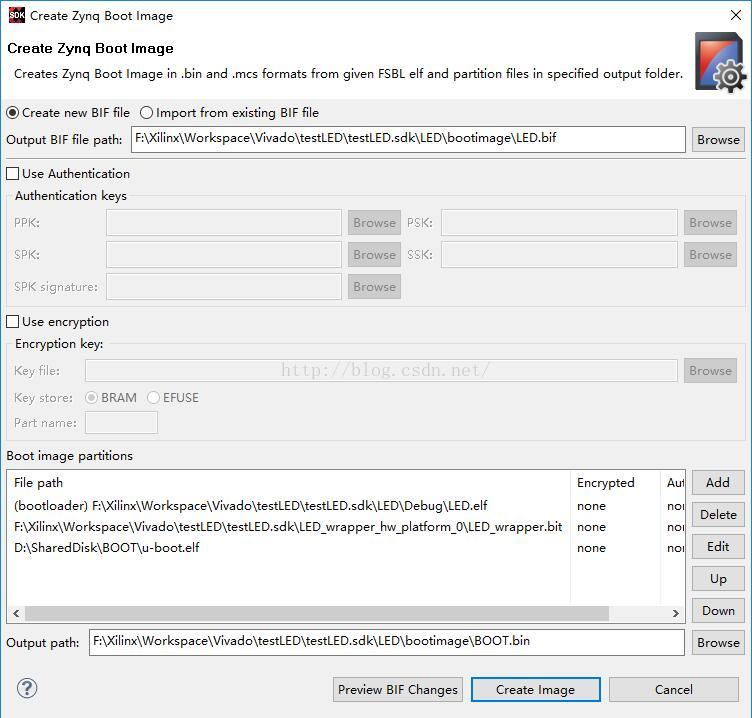Image resolution: width=752 pixels, height=718 pixels.
Task: Browse for the BOOT.bin Output path
Action: pyautogui.click(x=718, y=642)
